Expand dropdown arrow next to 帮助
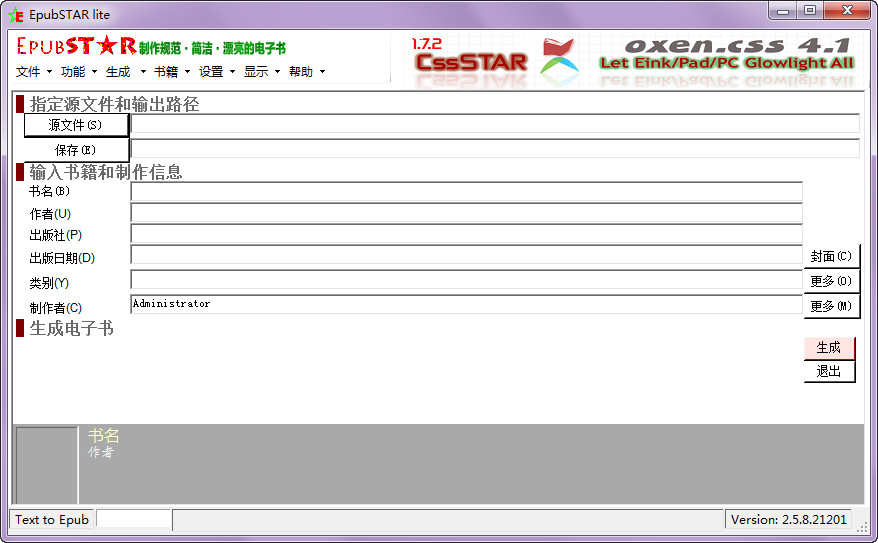 [322, 72]
